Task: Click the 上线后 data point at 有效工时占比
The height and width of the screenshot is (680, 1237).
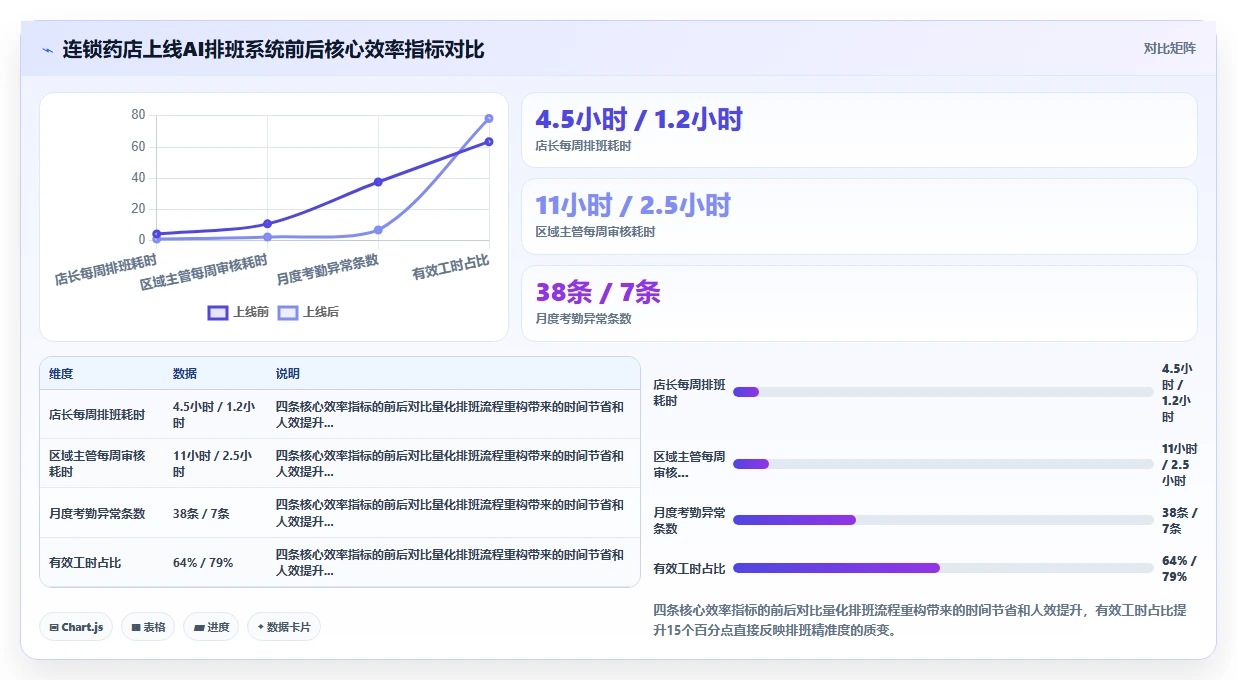Action: point(489,118)
